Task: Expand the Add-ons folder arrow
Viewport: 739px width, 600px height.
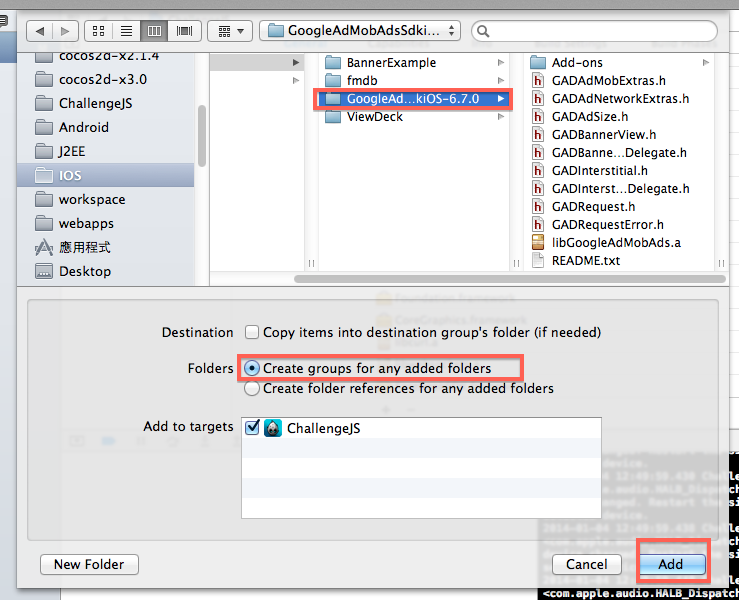Action: point(706,63)
